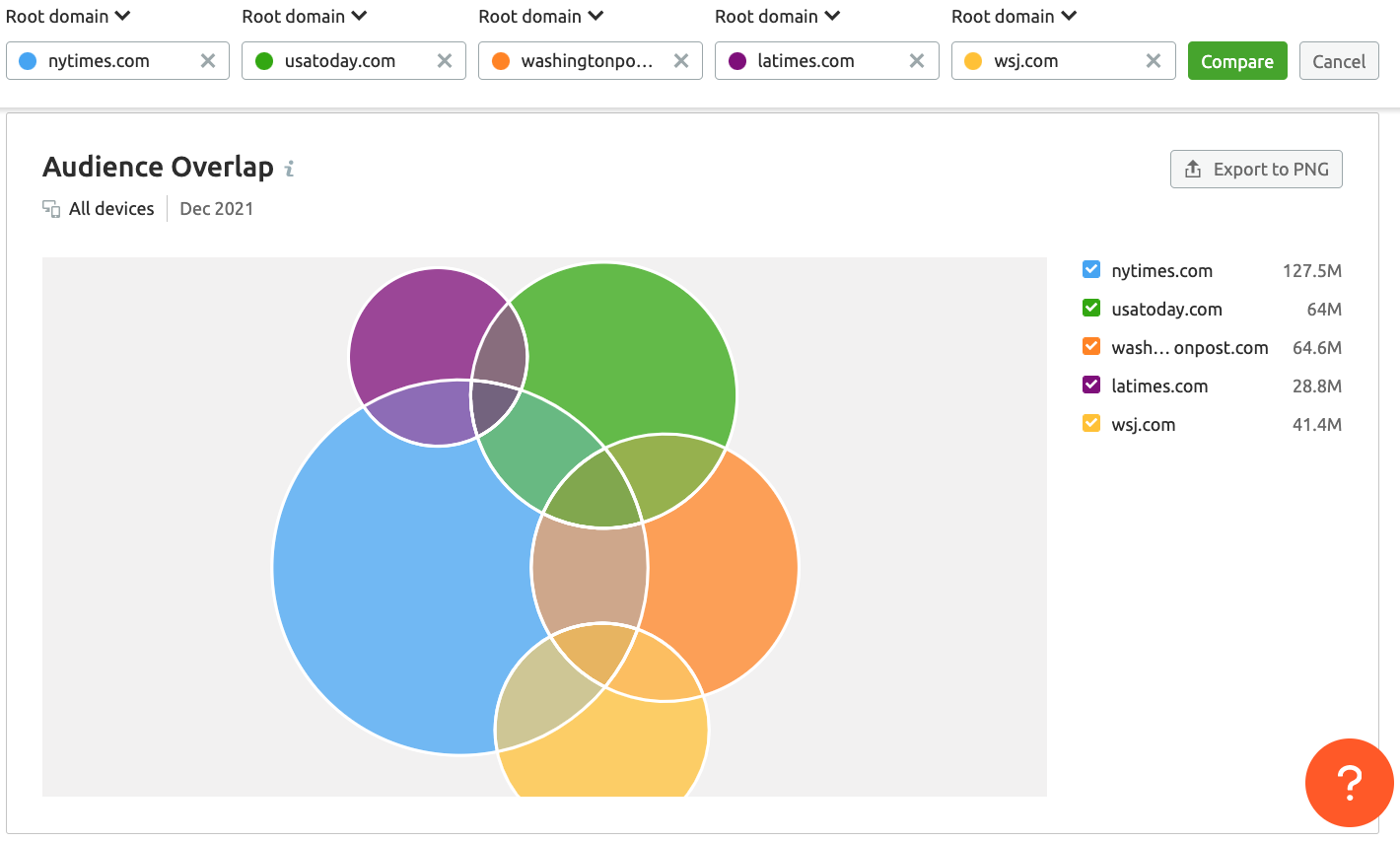This screenshot has width=1400, height=842.
Task: Open Root domain dropdown above usatoday.com
Action: (x=305, y=16)
